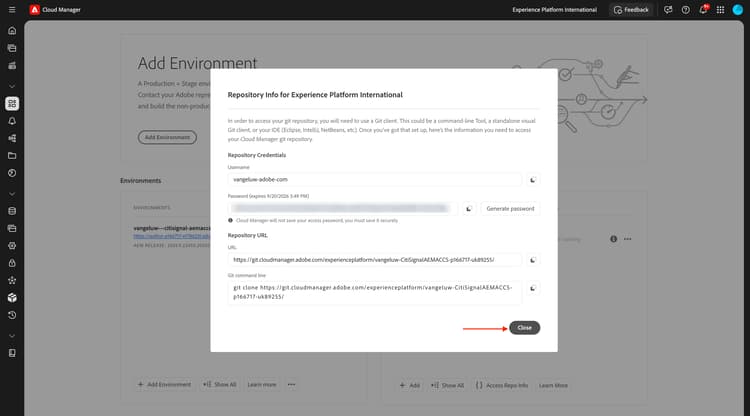Open the sparkle star icon in the sidebar
750x416 pixels.
[12, 280]
